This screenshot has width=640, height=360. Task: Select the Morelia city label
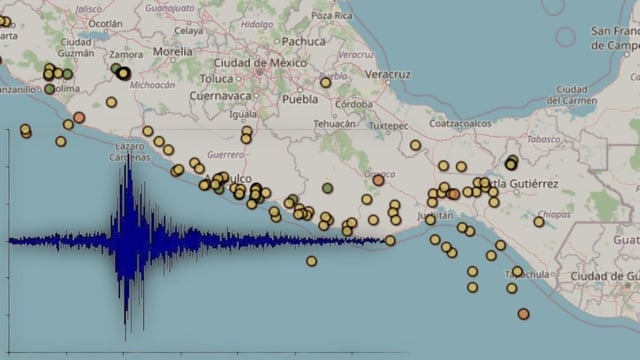click(x=172, y=51)
